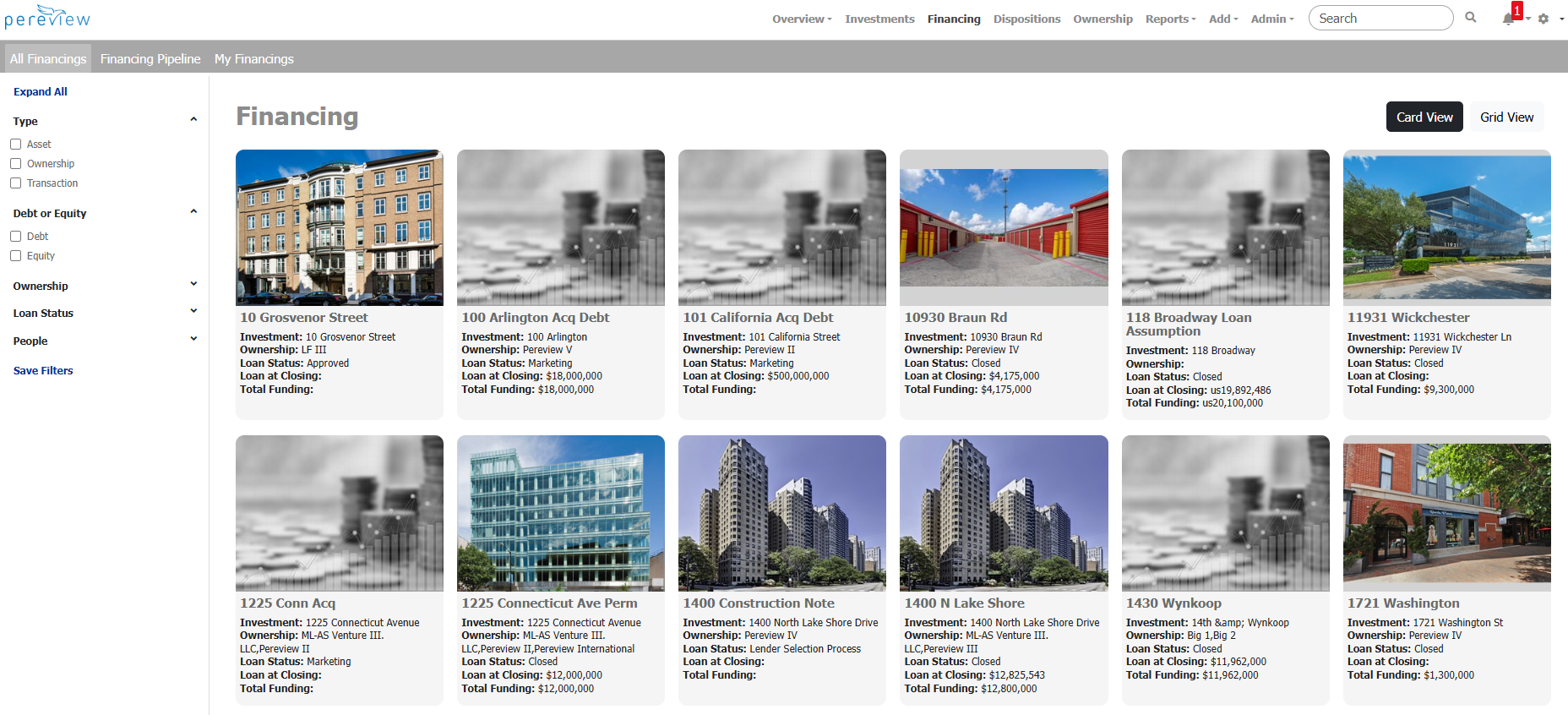The image size is (1568, 715).
Task: Click the search magnifier icon
Action: click(1471, 18)
